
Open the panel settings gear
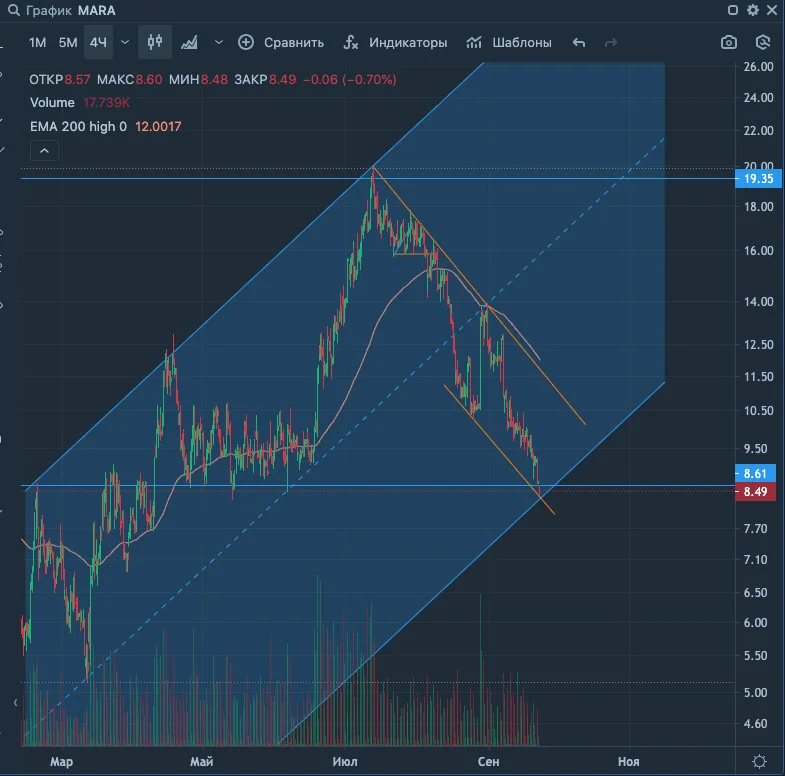click(x=753, y=10)
